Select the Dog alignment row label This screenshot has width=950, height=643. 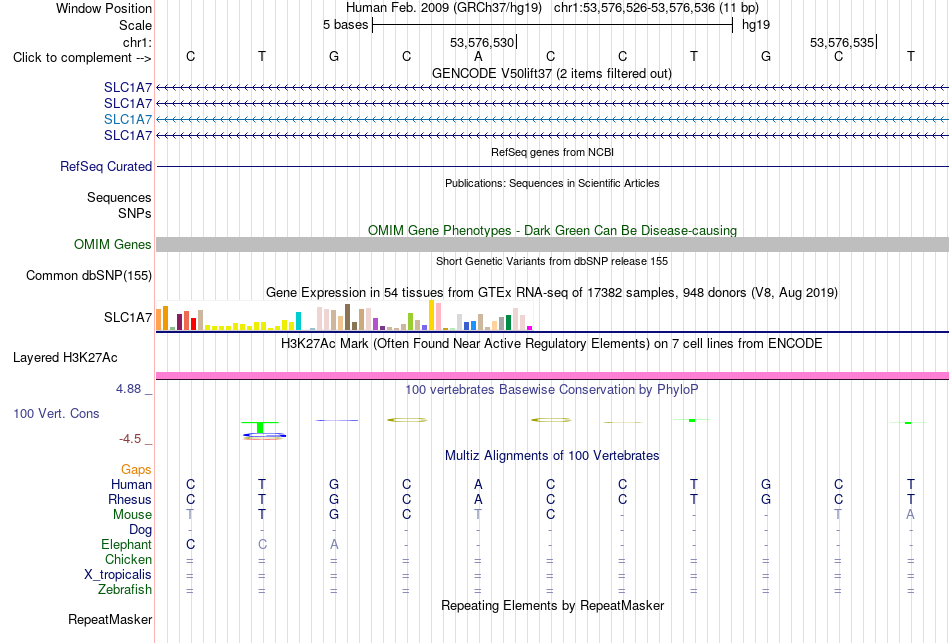coord(140,530)
